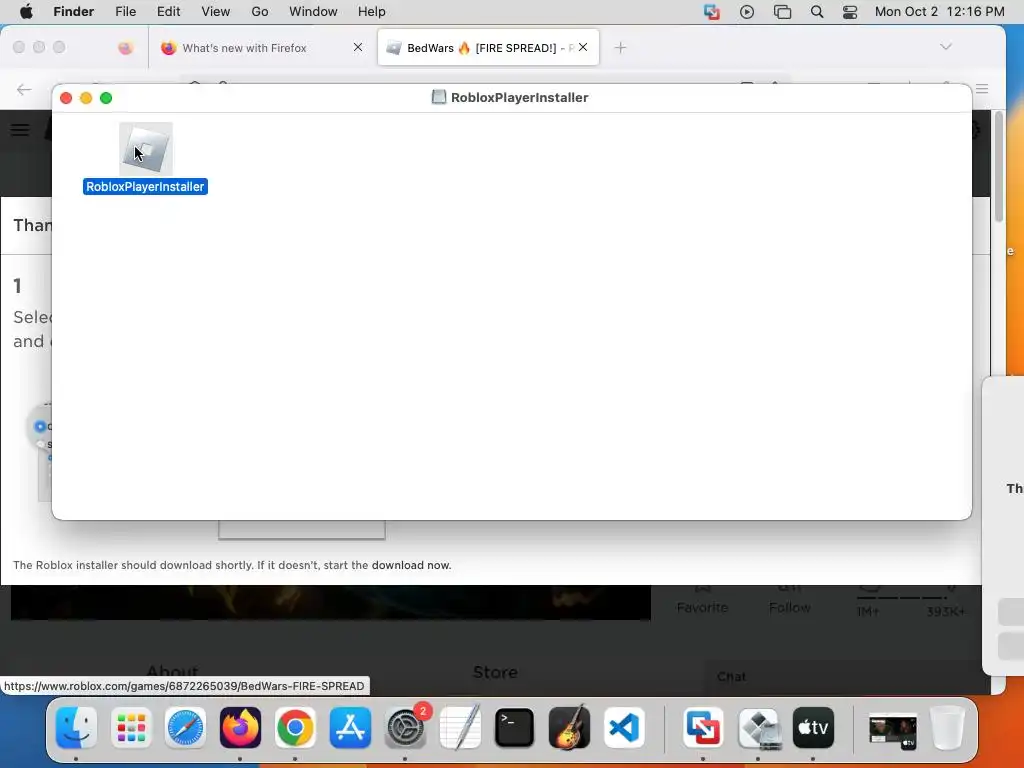
Task: Open Firefox hamburger application menu
Action: (982, 89)
